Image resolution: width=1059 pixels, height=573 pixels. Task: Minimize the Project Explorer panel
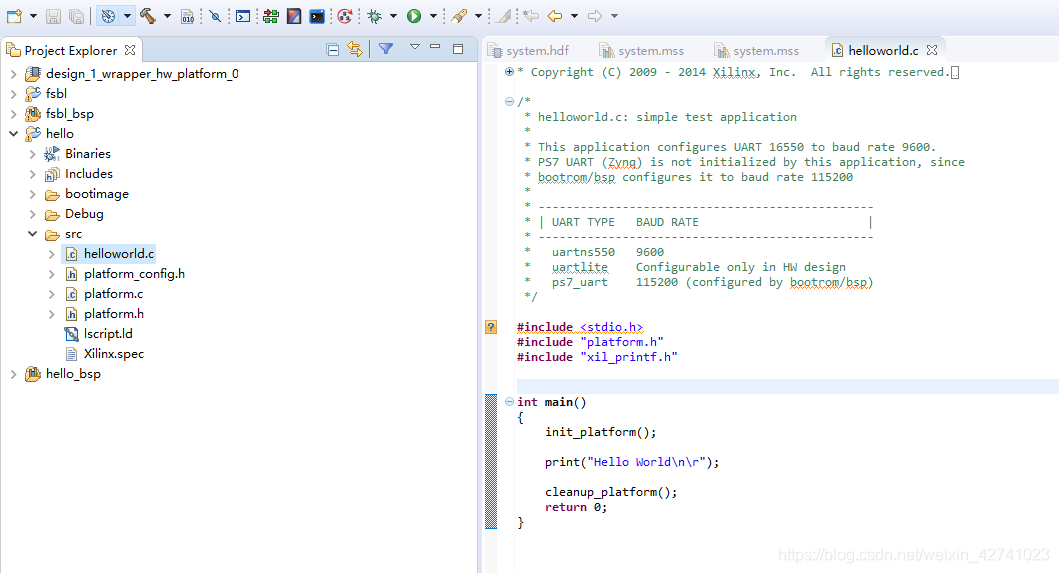[435, 47]
